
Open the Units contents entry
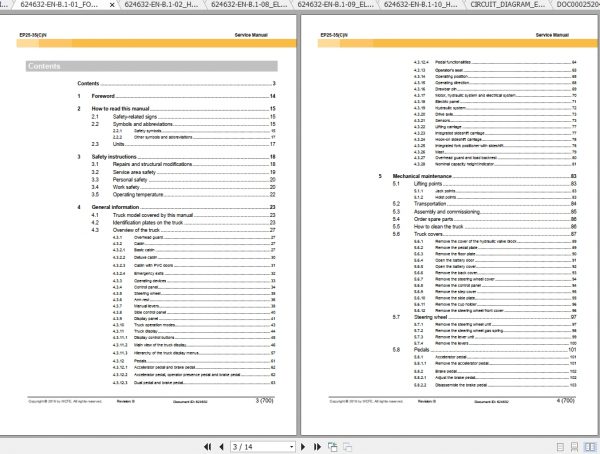[183, 144]
